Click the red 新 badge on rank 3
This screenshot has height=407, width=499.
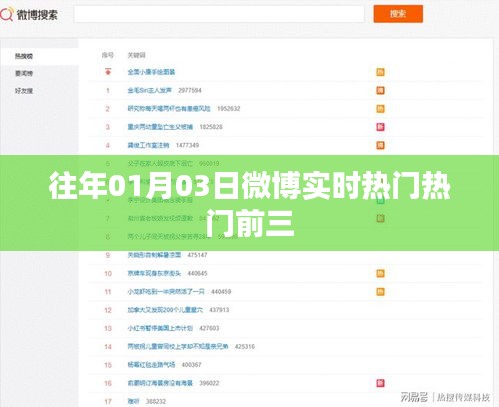[x=380, y=127]
